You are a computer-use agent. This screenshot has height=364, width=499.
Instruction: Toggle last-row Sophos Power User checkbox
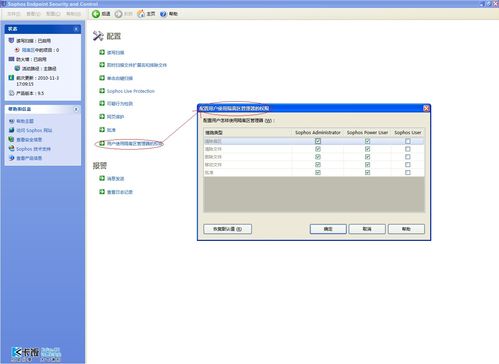[367, 172]
